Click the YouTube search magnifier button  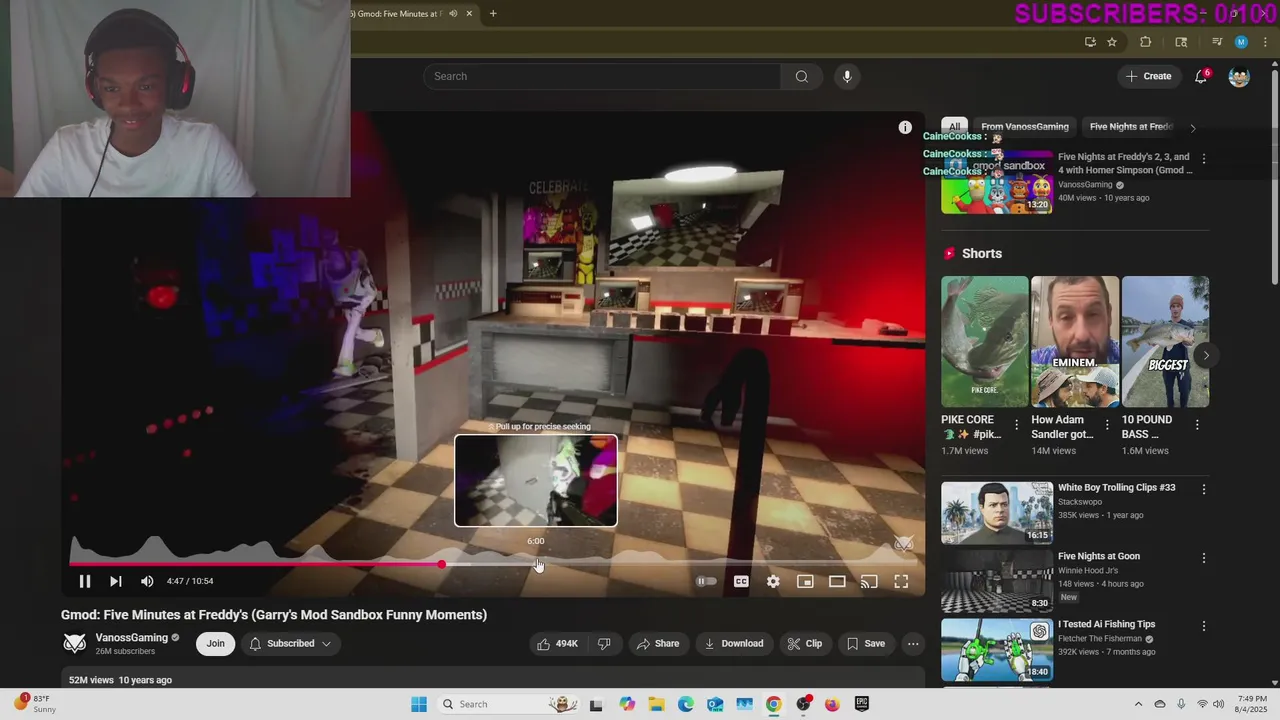click(802, 76)
